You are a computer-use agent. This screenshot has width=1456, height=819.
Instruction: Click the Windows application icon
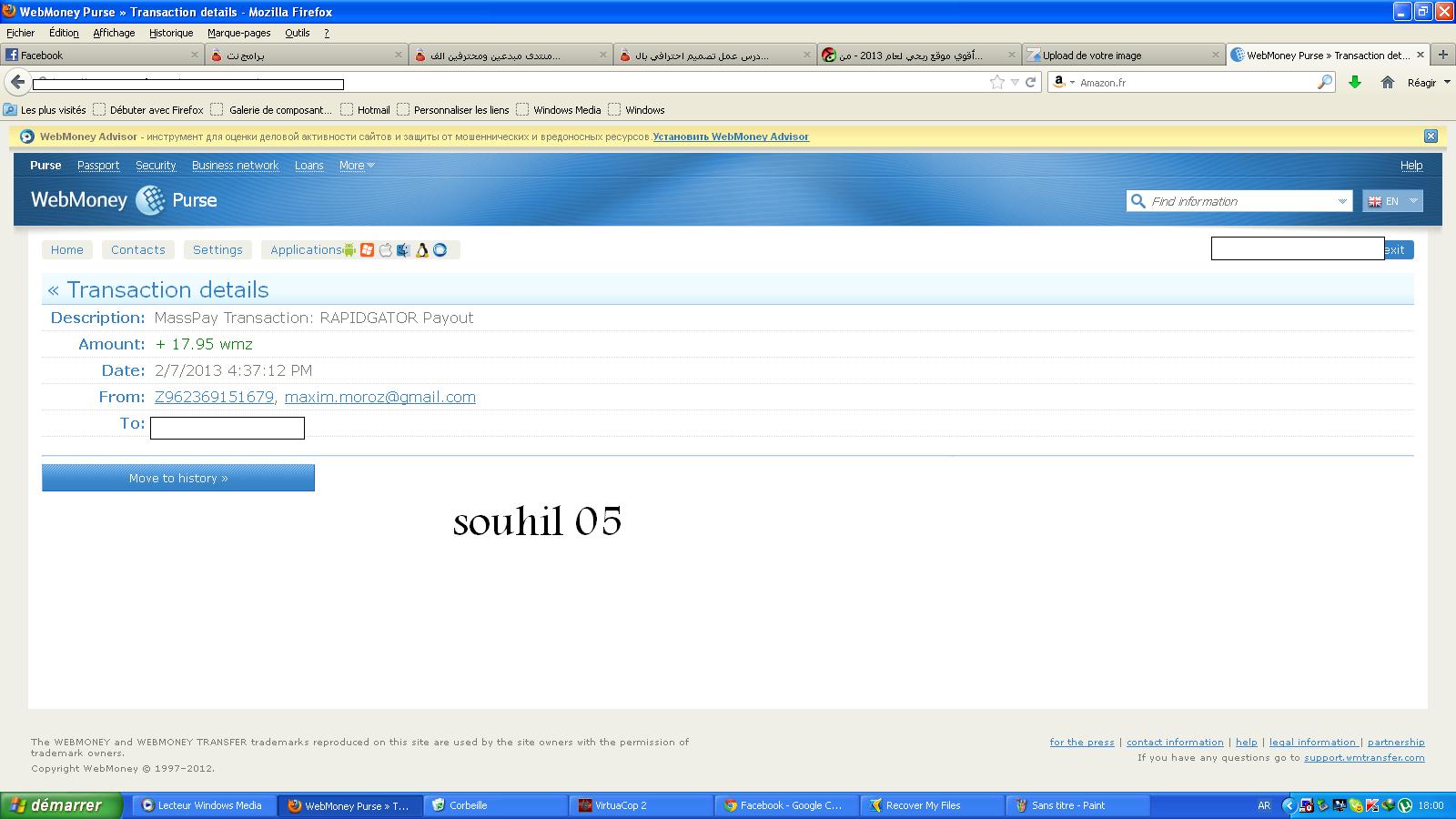pos(367,249)
